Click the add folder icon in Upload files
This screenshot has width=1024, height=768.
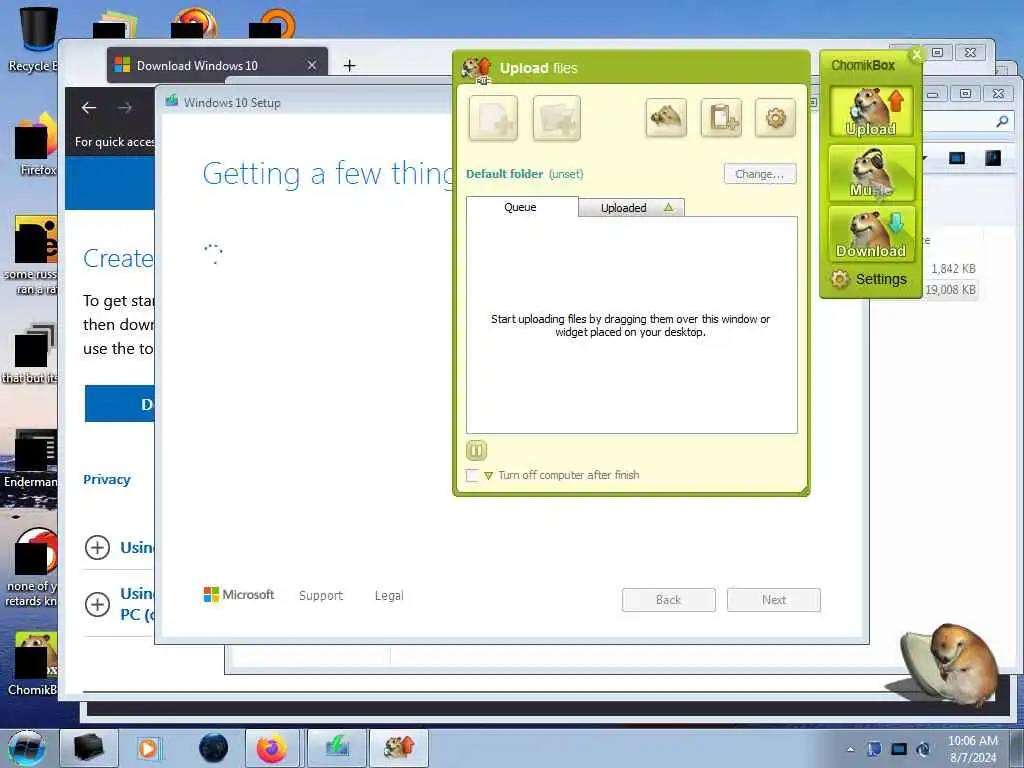point(556,118)
